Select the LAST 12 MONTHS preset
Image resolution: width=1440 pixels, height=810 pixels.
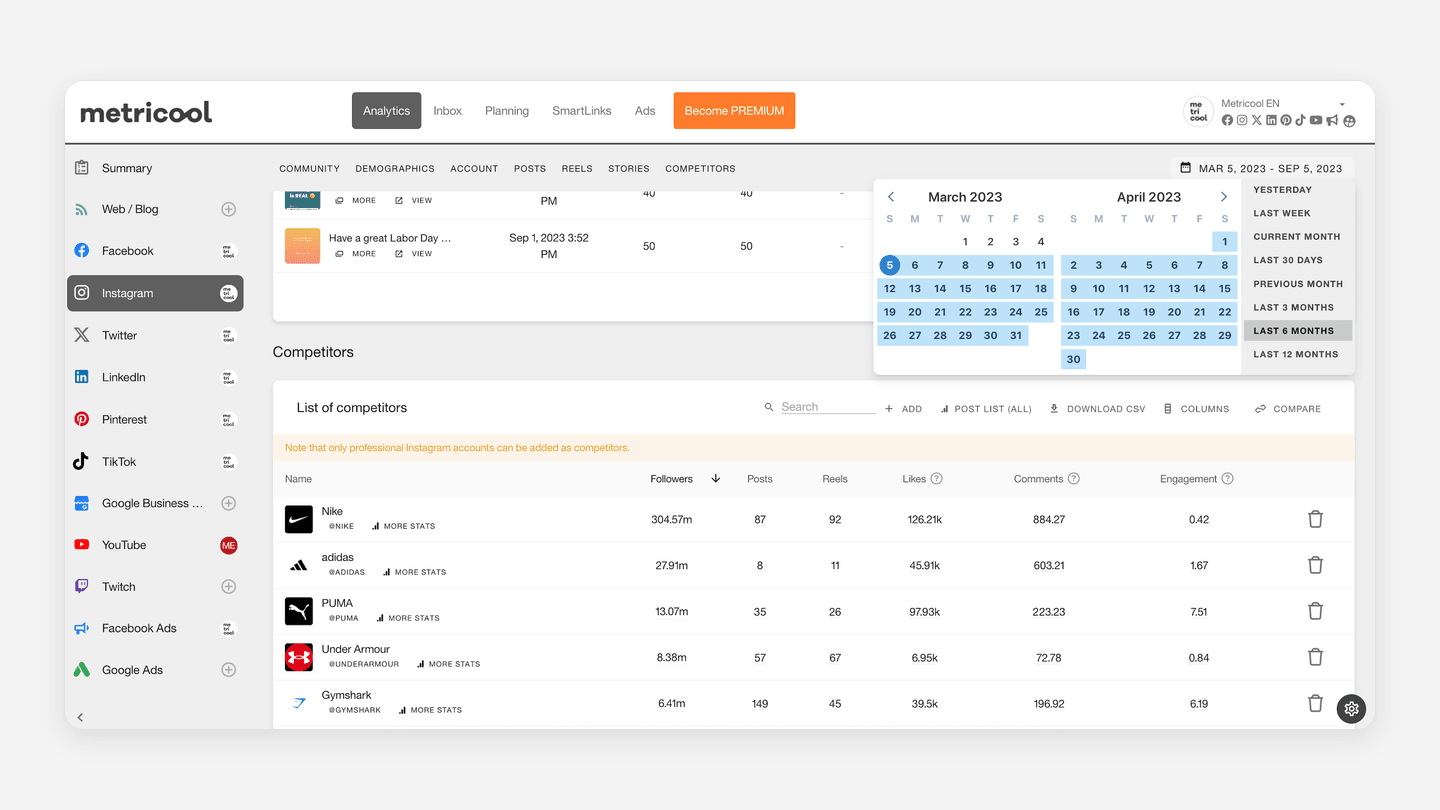[1296, 354]
